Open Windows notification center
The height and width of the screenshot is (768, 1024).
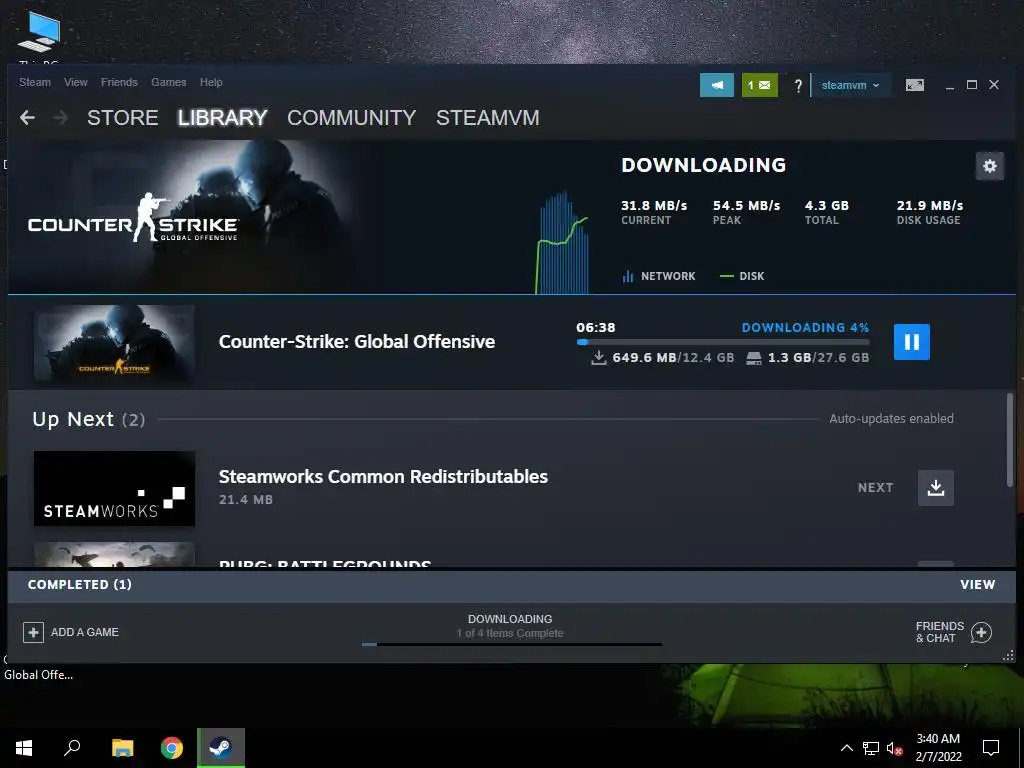[991, 748]
